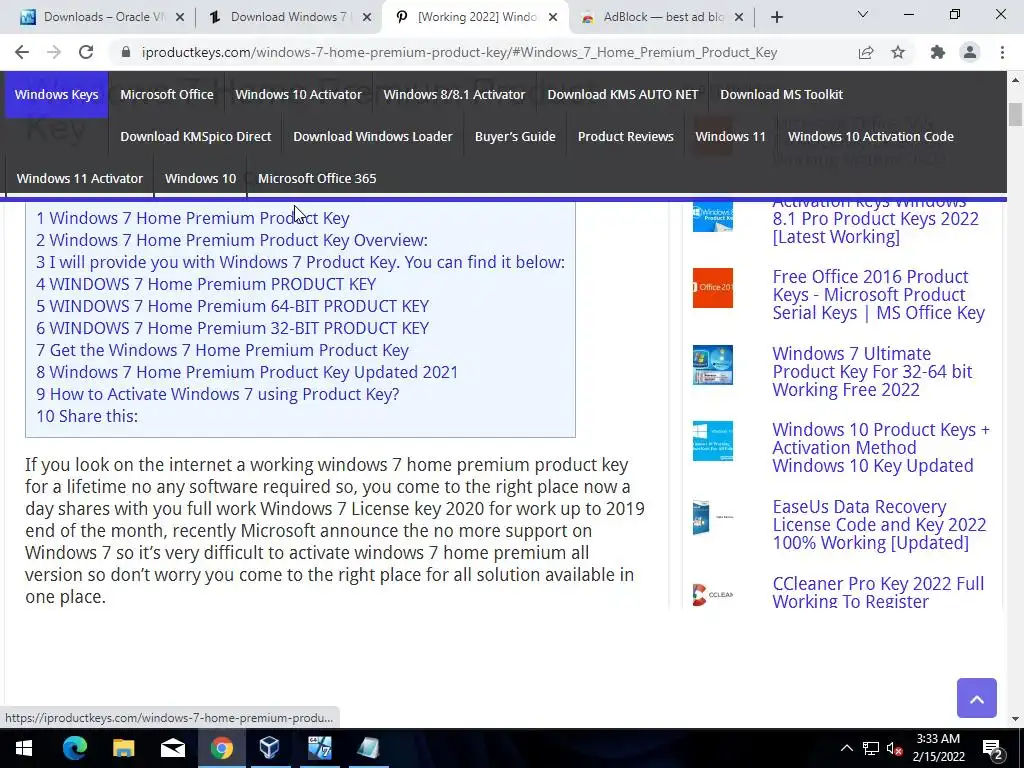Image resolution: width=1024 pixels, height=768 pixels.
Task: Close the Download Windows 7 tab
Action: [x=367, y=17]
